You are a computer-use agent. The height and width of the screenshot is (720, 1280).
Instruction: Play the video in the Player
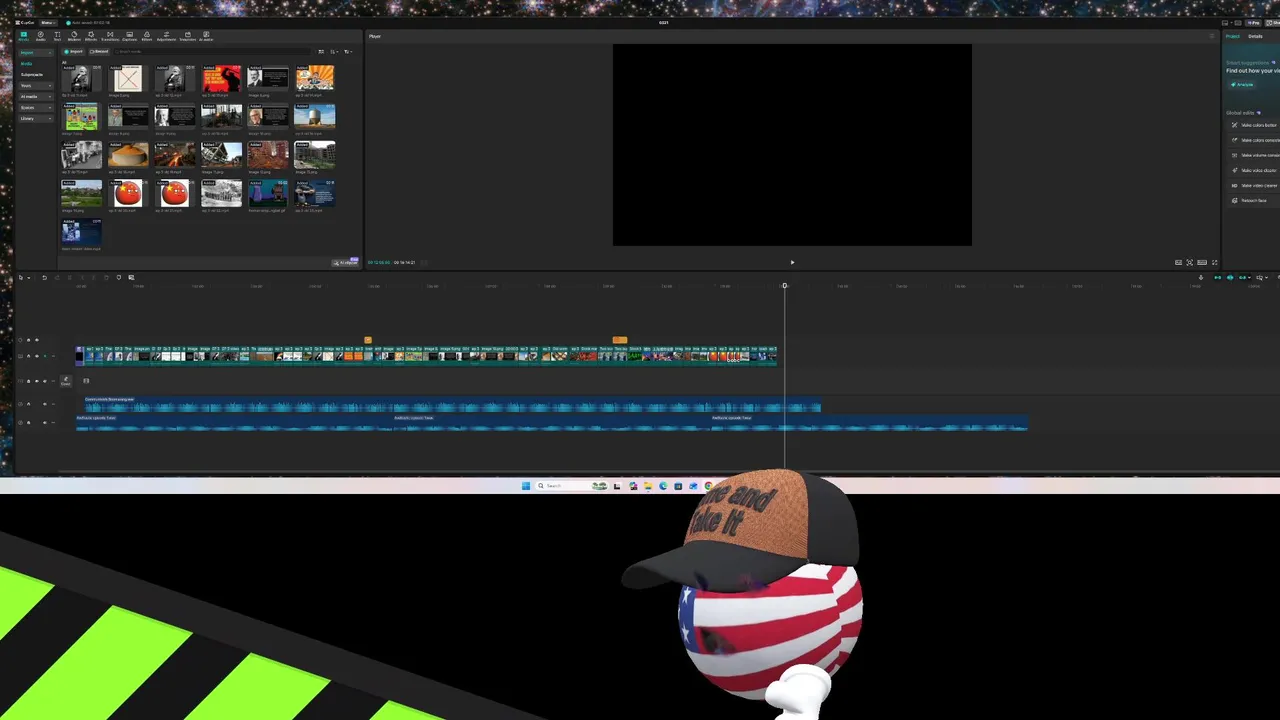pos(792,262)
